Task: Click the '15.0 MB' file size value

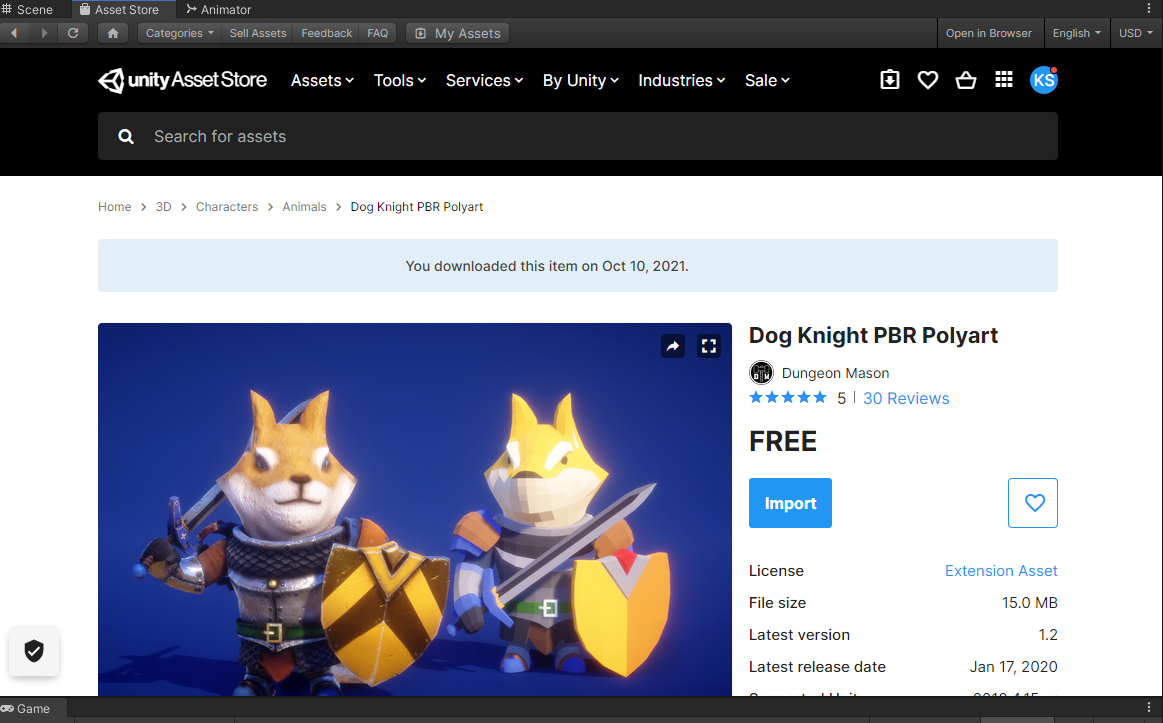Action: pyautogui.click(x=1029, y=603)
